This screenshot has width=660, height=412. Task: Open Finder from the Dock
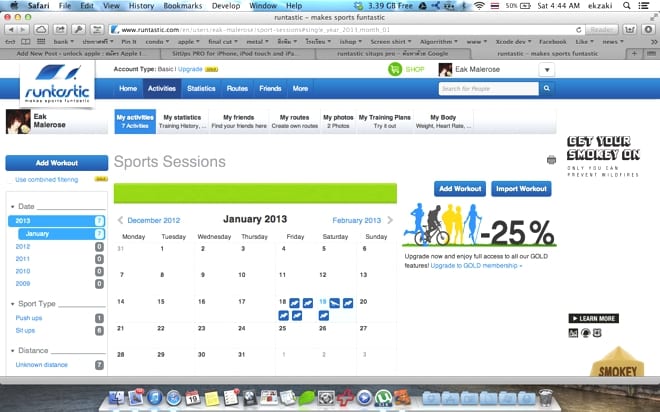tap(116, 397)
